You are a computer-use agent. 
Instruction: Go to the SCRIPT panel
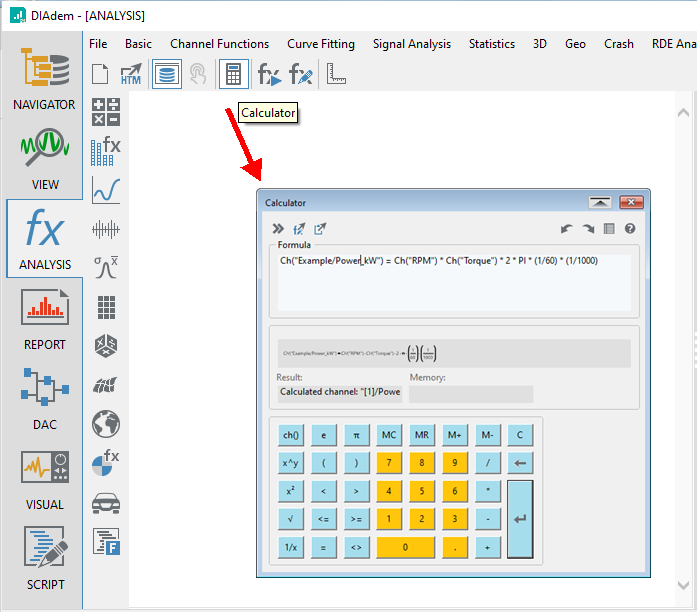[x=44, y=560]
